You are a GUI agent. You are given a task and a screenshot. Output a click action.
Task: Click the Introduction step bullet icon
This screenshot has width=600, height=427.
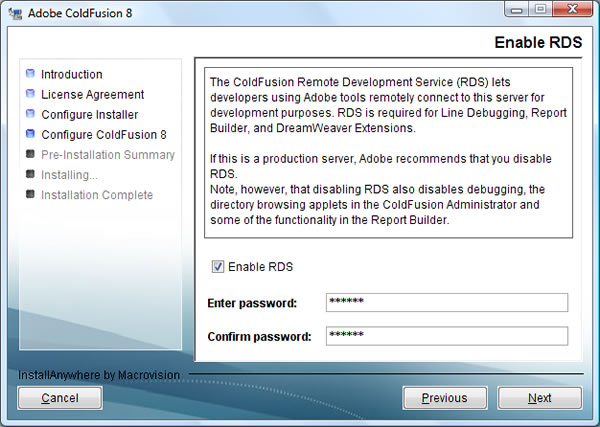pos(30,73)
